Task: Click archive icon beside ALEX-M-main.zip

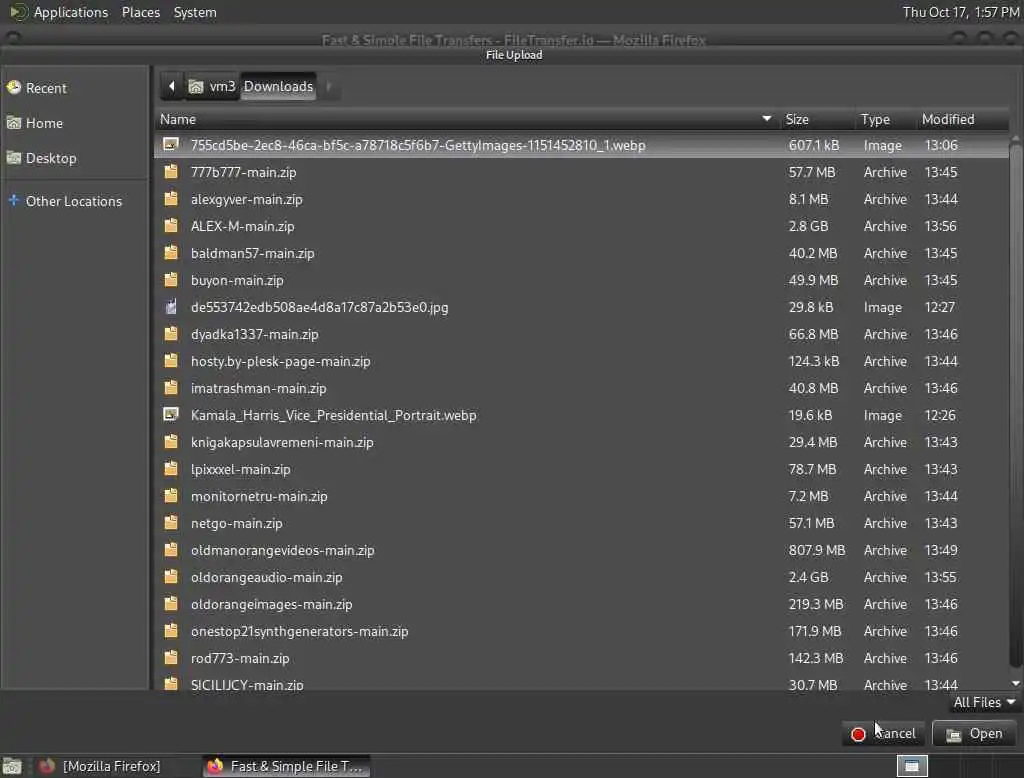Action: pyautogui.click(x=170, y=226)
